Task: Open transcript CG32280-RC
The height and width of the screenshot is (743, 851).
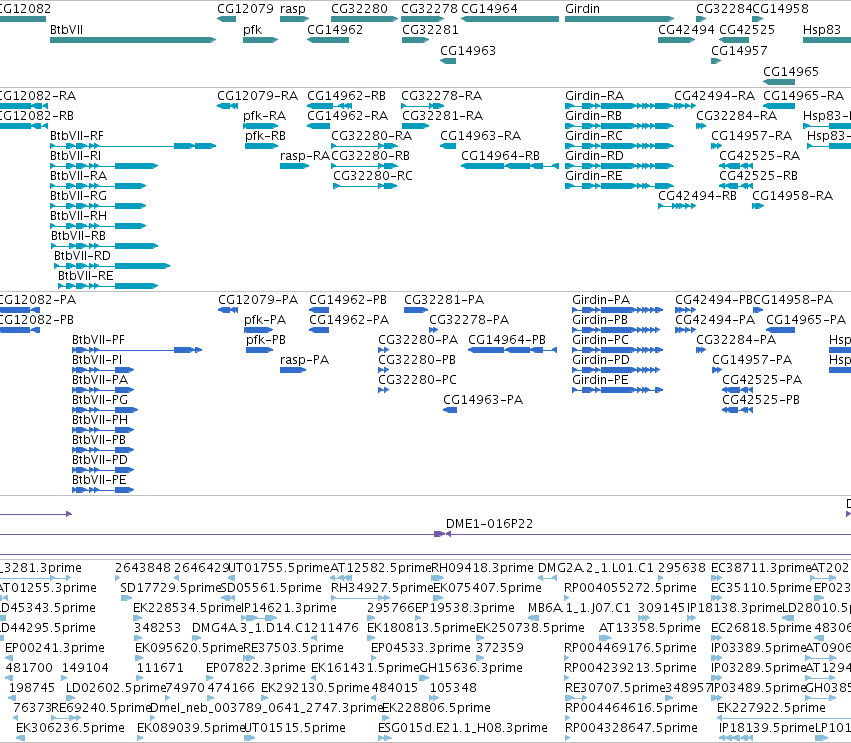Action: pyautogui.click(x=373, y=176)
